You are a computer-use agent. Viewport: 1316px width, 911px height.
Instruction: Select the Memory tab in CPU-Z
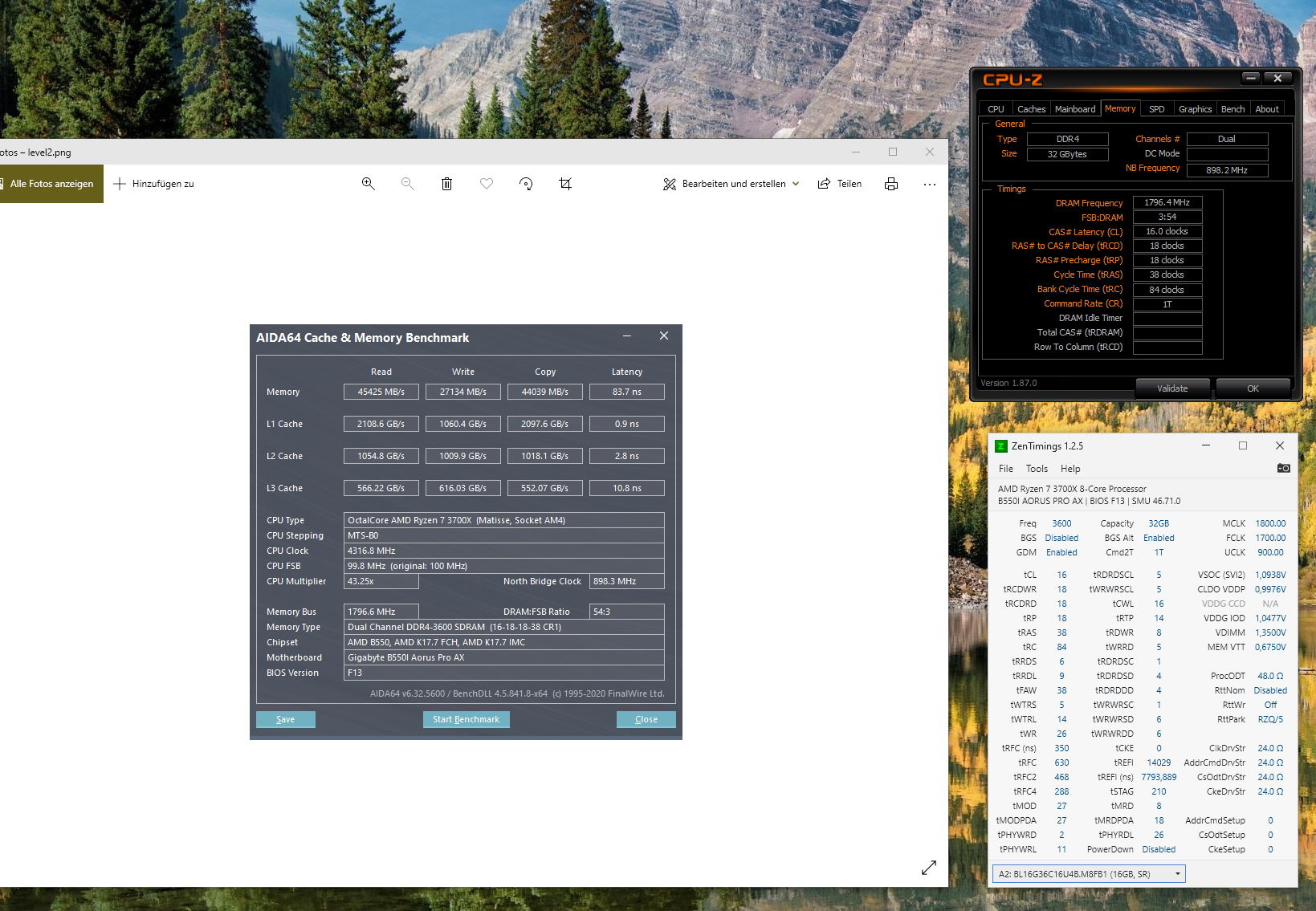click(1120, 108)
